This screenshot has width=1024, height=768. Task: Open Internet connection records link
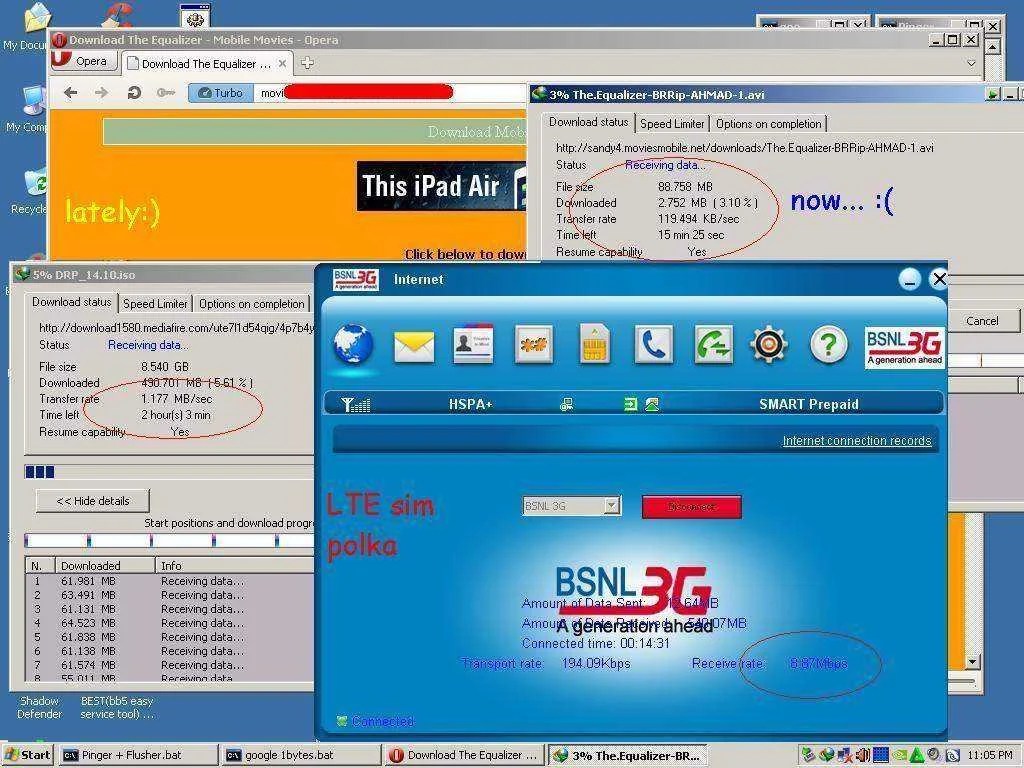857,441
